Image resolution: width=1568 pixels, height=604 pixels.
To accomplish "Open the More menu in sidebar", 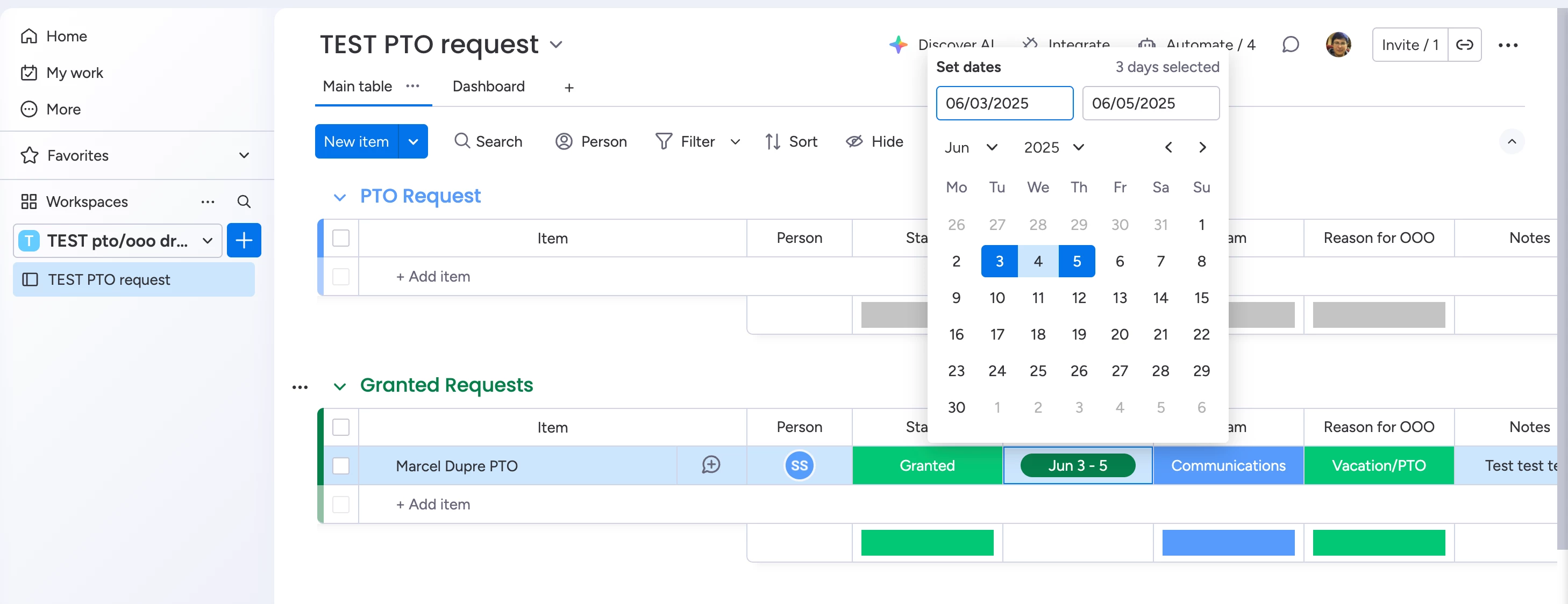I will 51,109.
